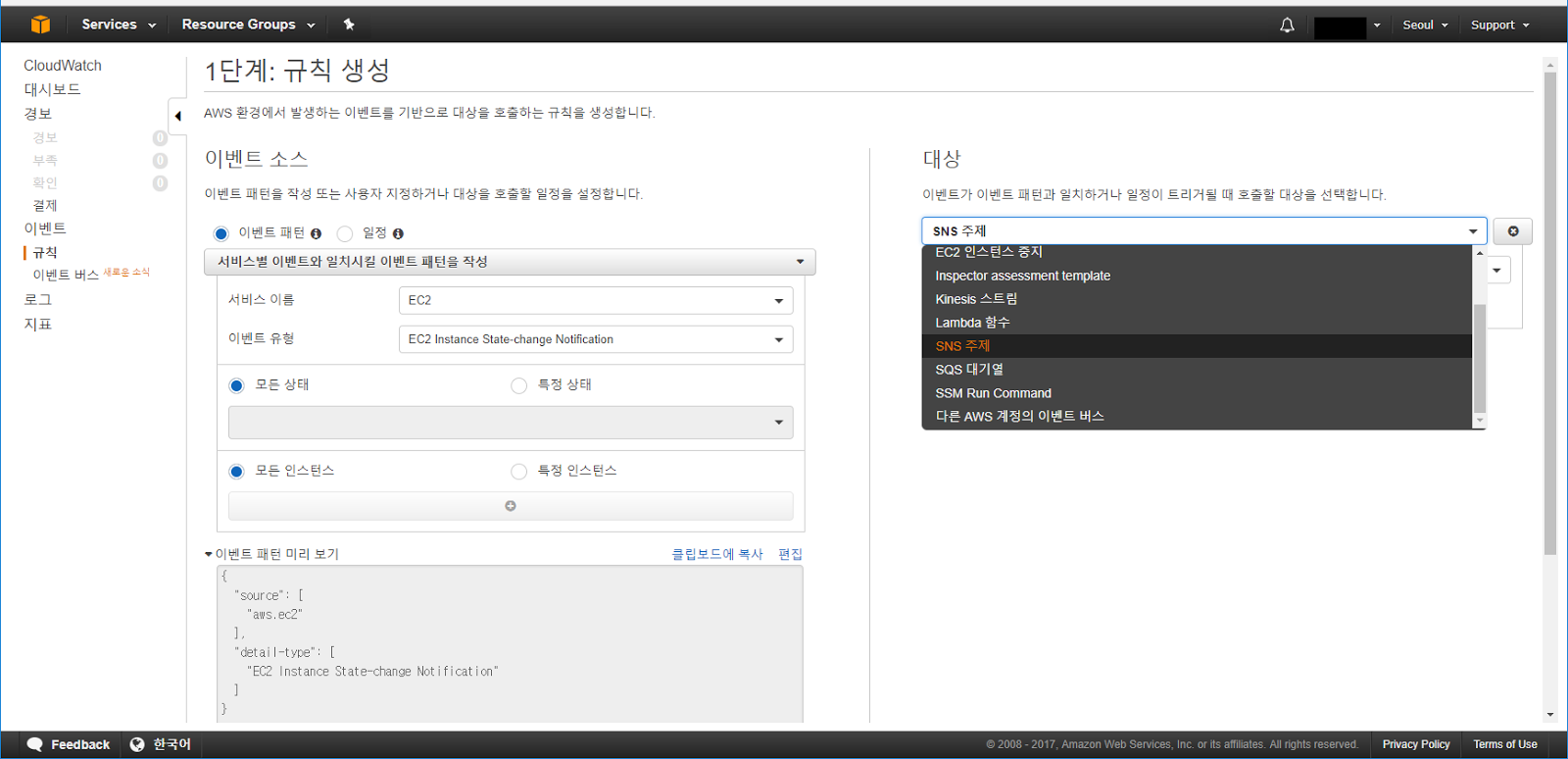Image resolution: width=1568 pixels, height=759 pixels.
Task: Select the 특정 상태 radio button
Action: pyautogui.click(x=519, y=385)
